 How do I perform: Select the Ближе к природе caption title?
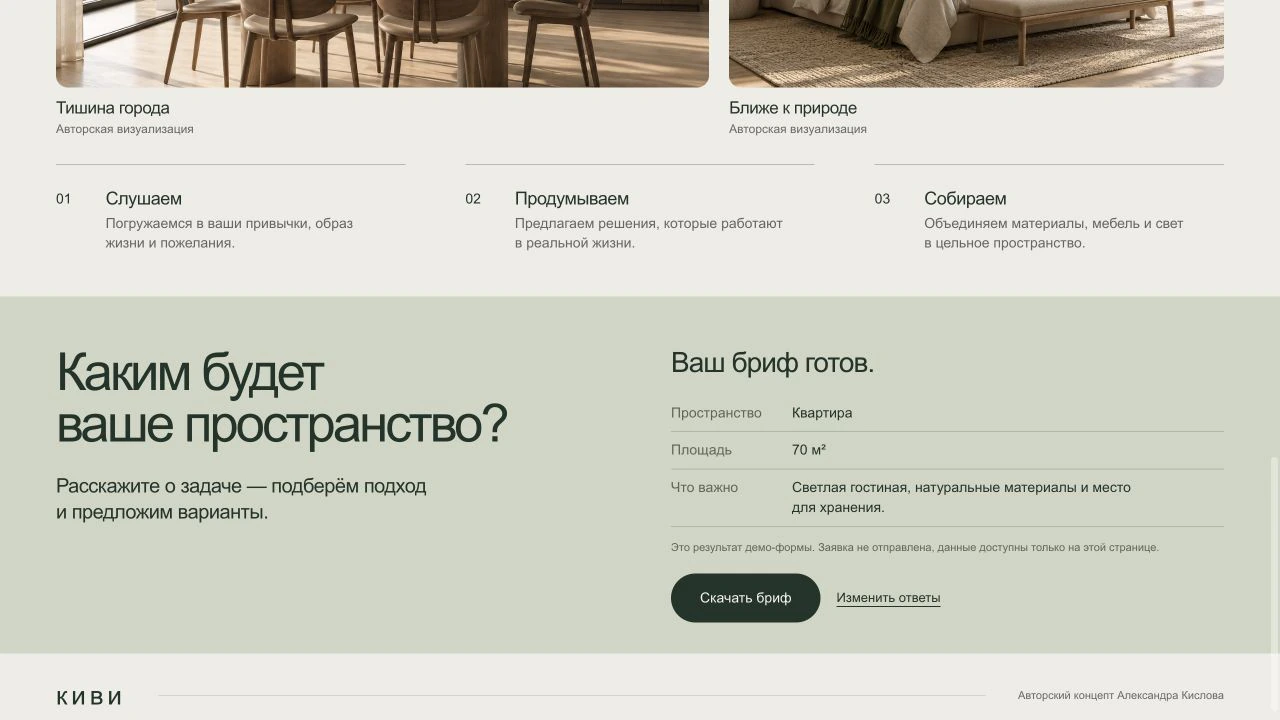click(793, 108)
